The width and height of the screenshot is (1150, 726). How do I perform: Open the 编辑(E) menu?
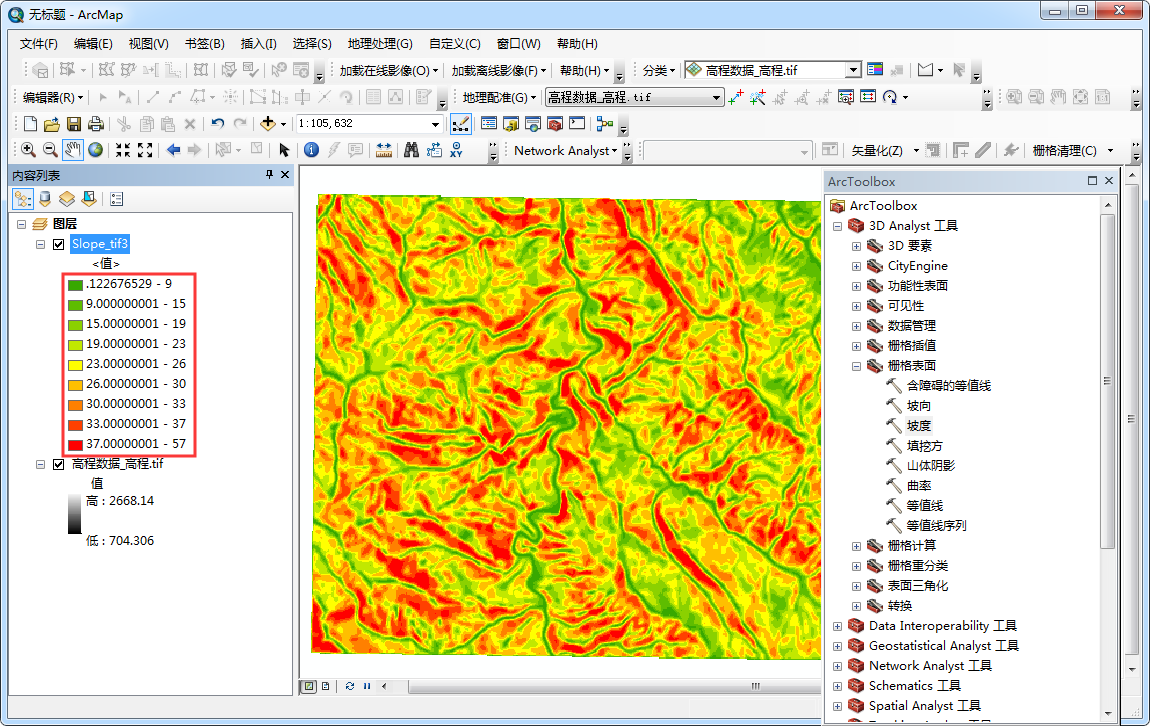(93, 44)
